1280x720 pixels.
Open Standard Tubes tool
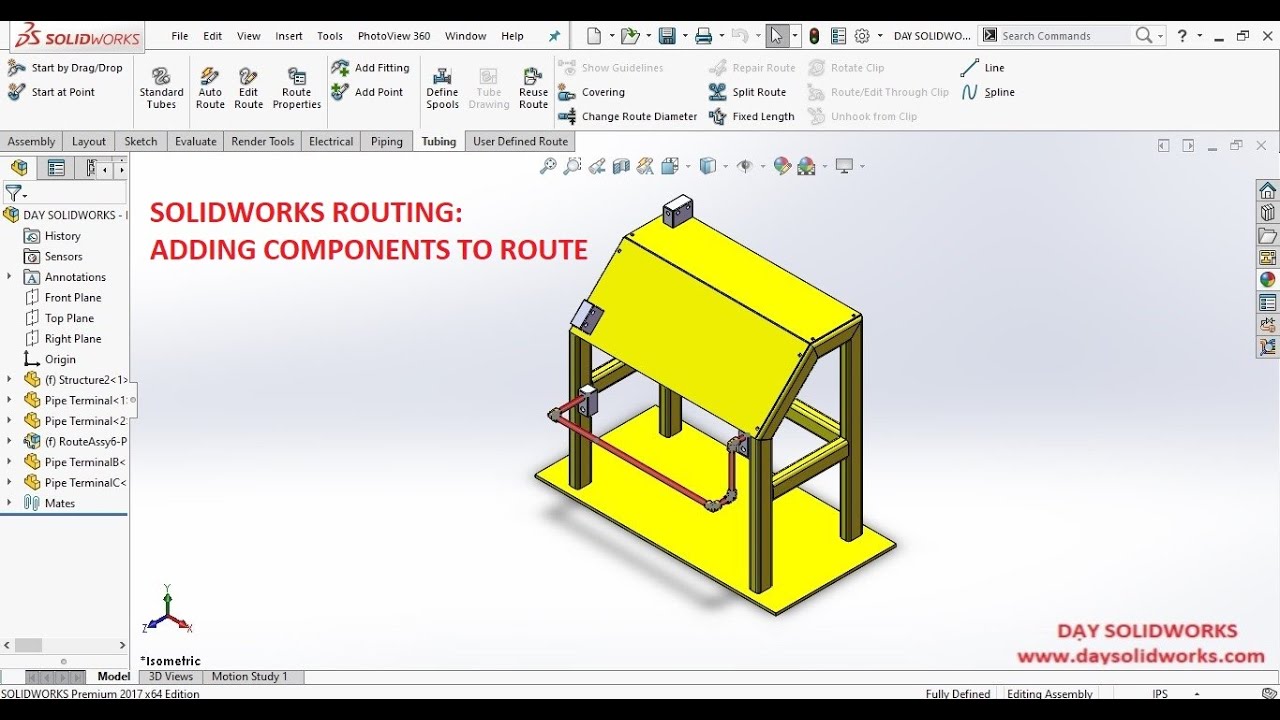[161, 88]
